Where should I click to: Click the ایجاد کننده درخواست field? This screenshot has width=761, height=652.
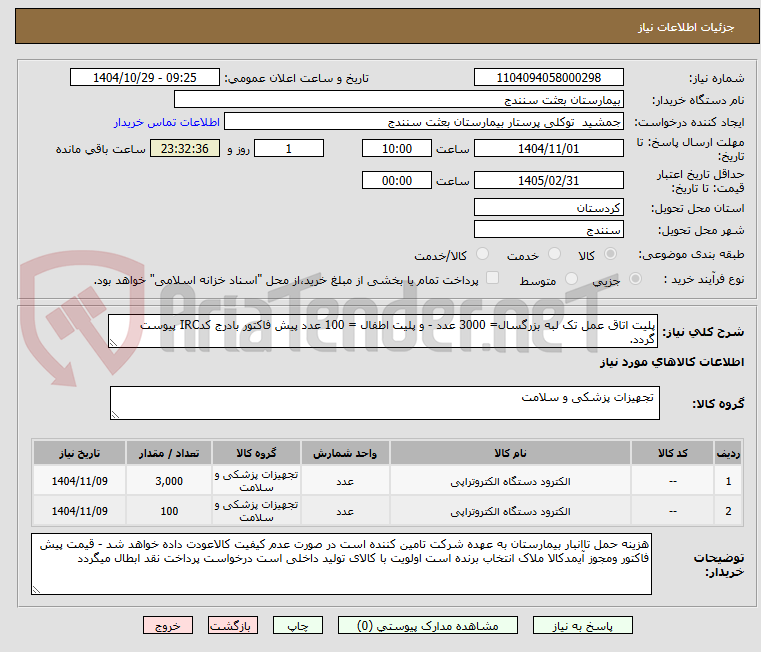point(424,122)
